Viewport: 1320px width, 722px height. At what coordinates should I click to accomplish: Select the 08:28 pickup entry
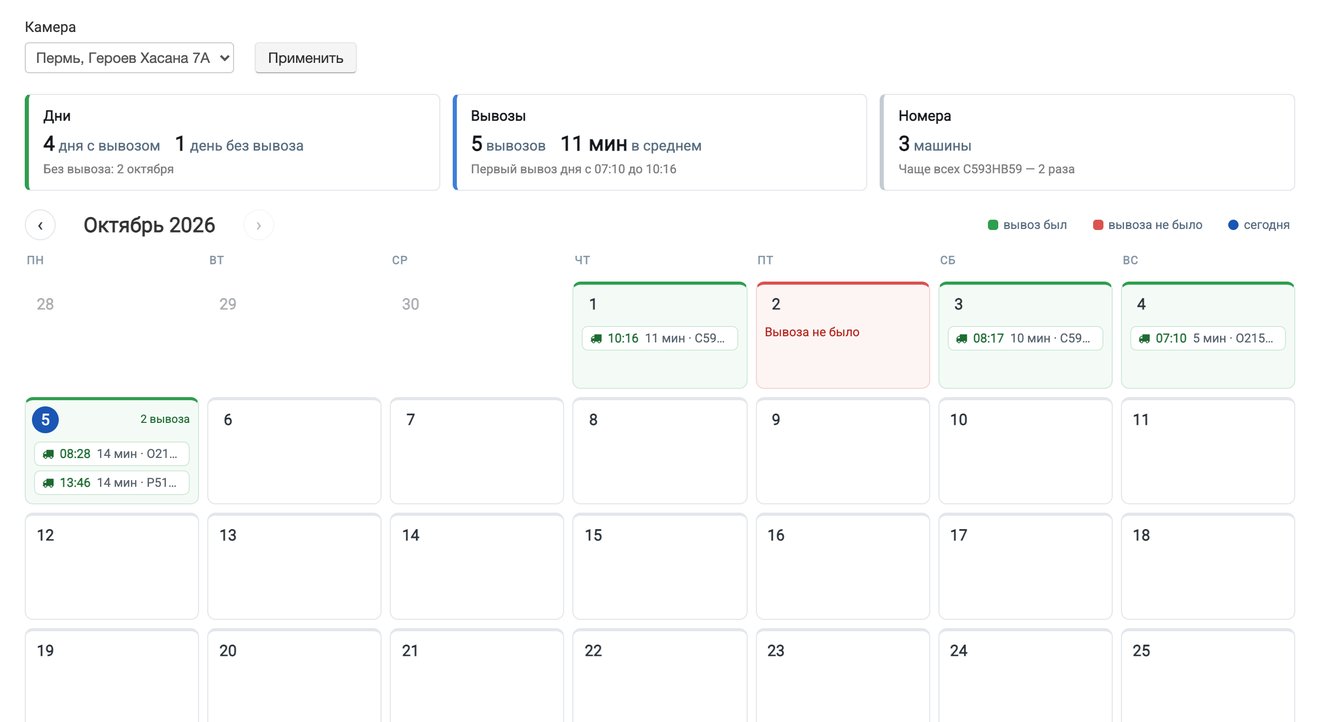112,454
